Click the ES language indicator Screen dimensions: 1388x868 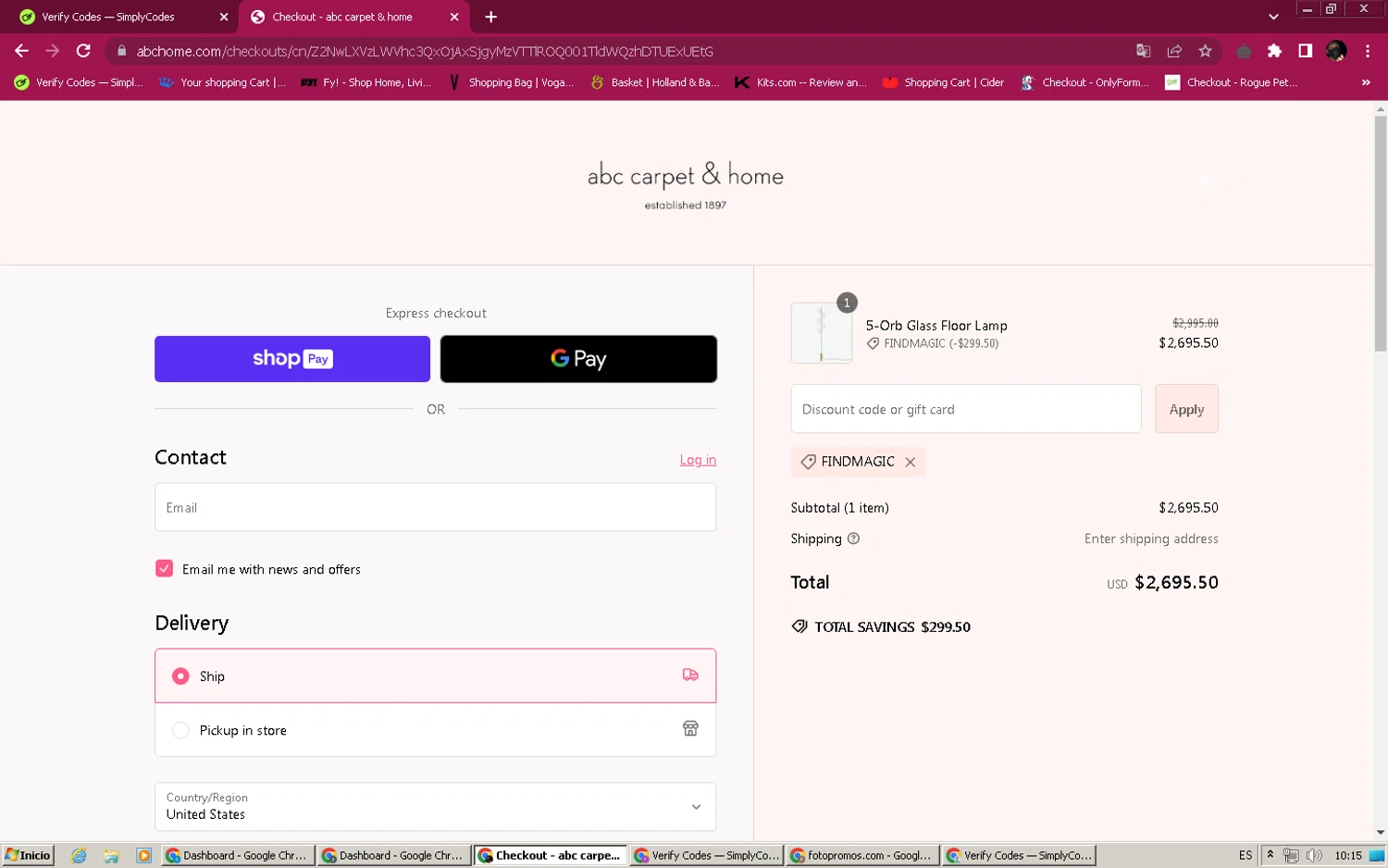[1245, 856]
